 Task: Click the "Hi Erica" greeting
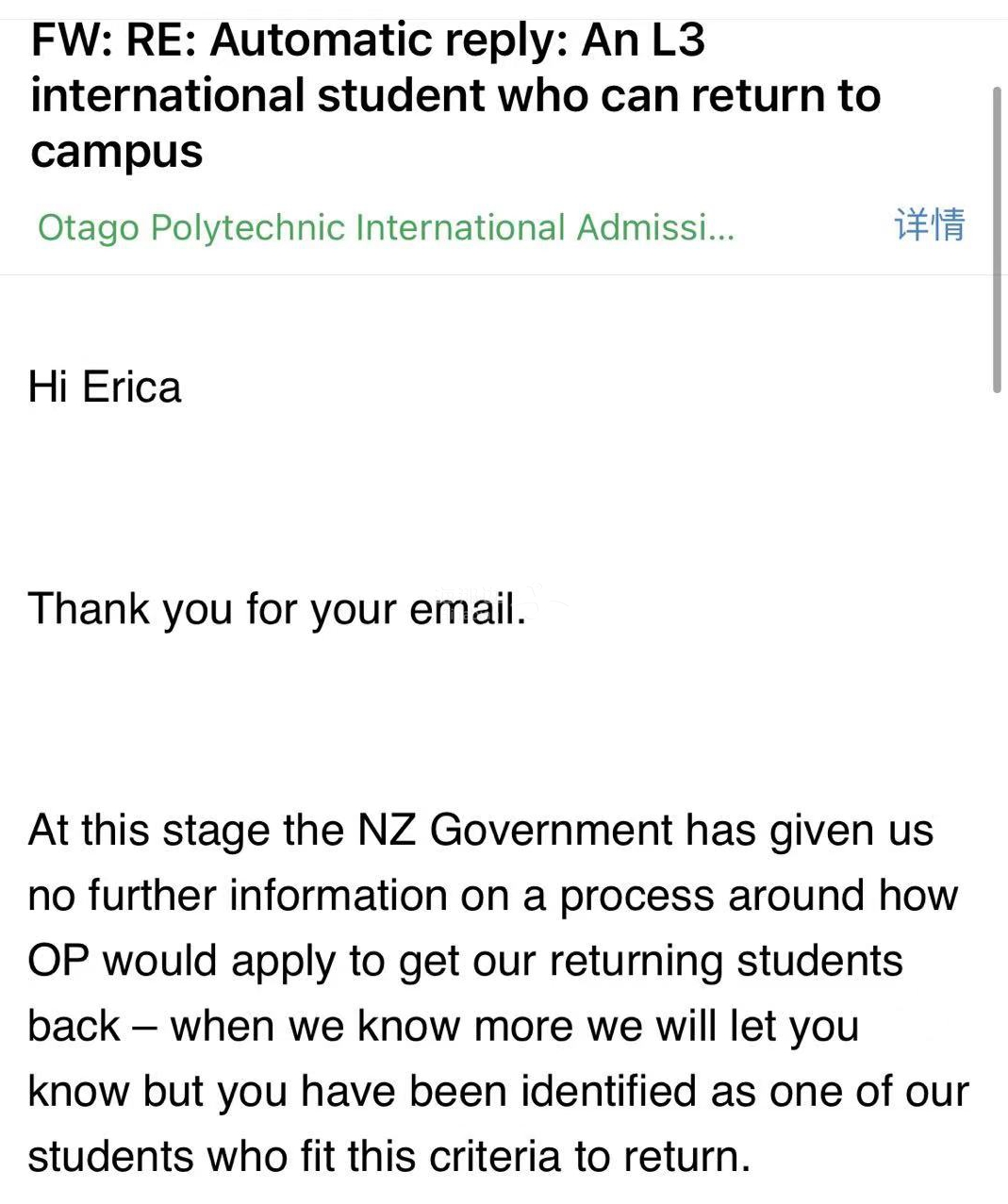(104, 388)
